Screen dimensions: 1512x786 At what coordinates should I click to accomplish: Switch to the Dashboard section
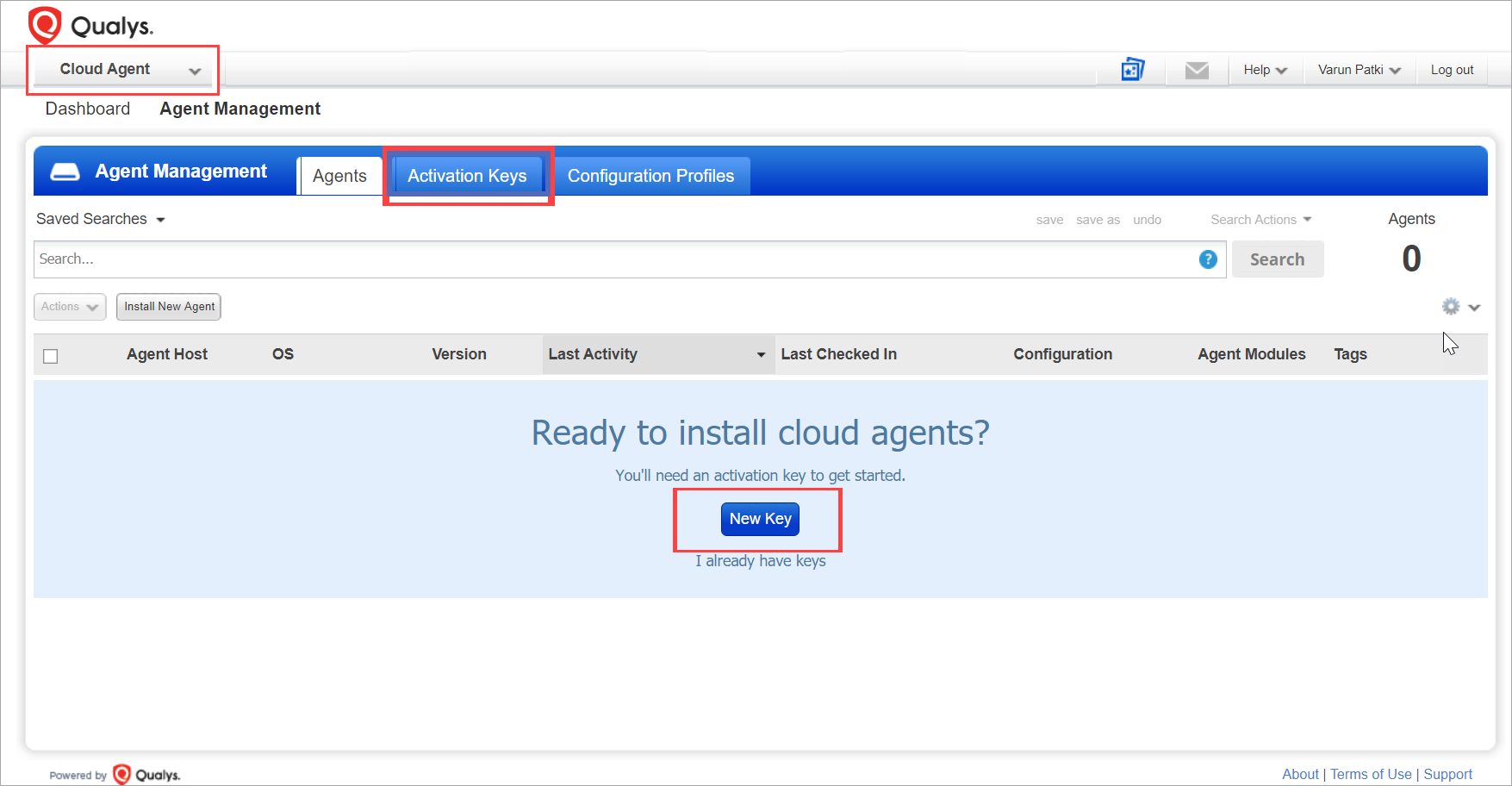click(88, 109)
